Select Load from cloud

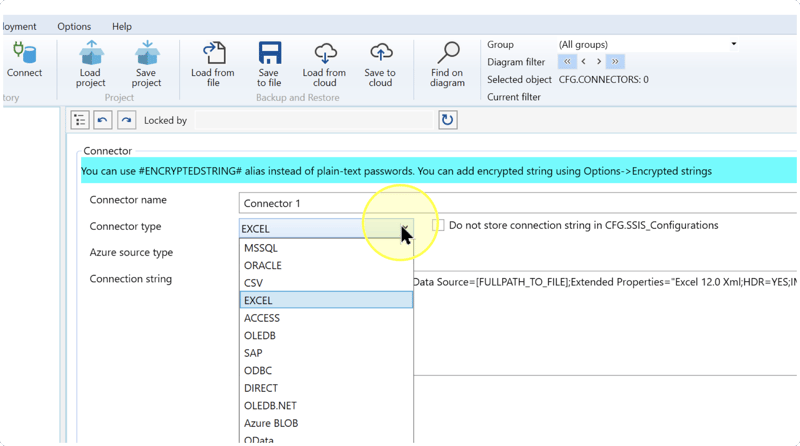tap(324, 64)
